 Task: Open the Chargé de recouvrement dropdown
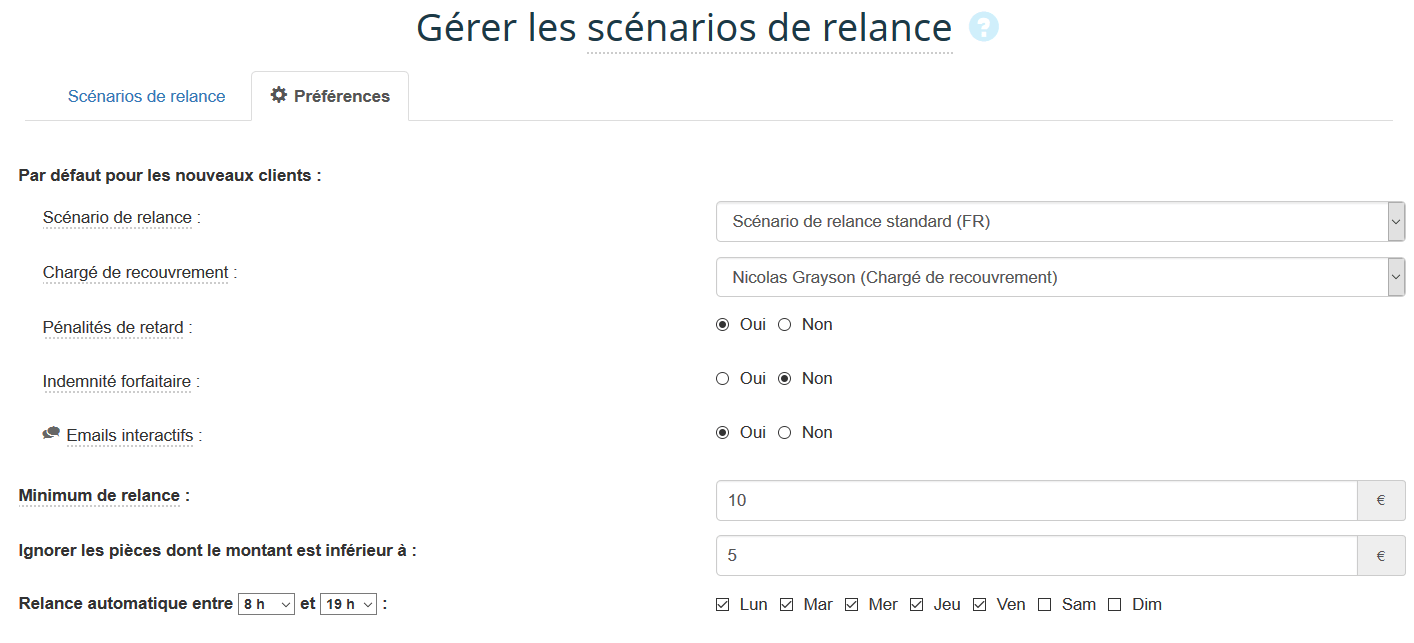1060,277
